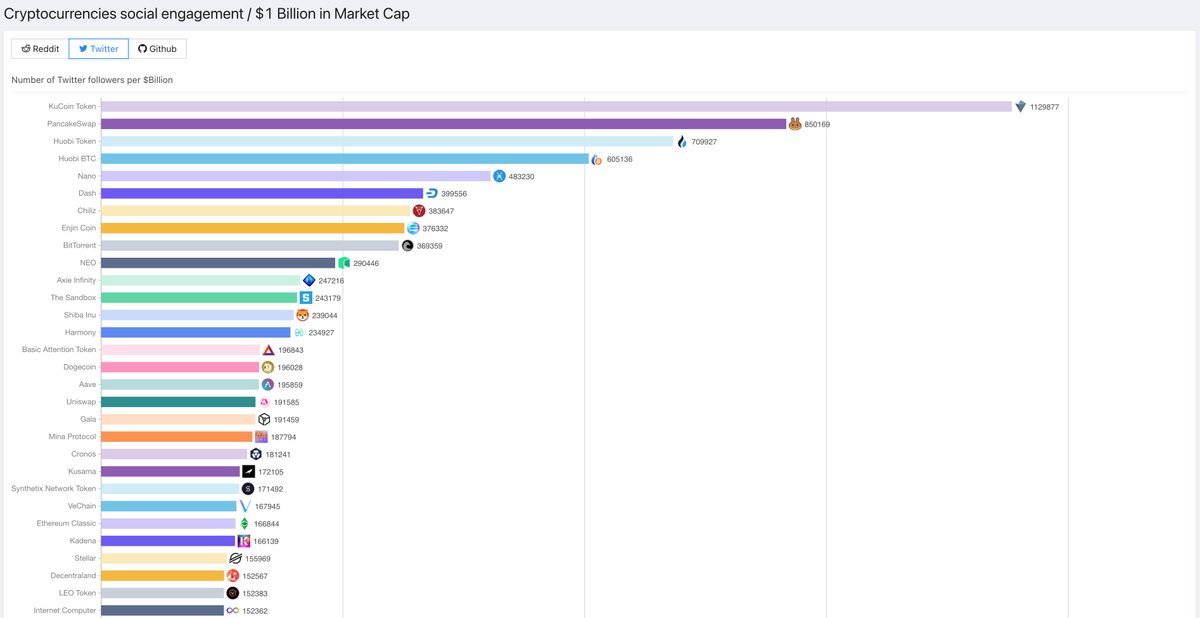Image resolution: width=1200 pixels, height=618 pixels.
Task: Click the Enjin Coin orange bar
Action: pyautogui.click(x=253, y=228)
